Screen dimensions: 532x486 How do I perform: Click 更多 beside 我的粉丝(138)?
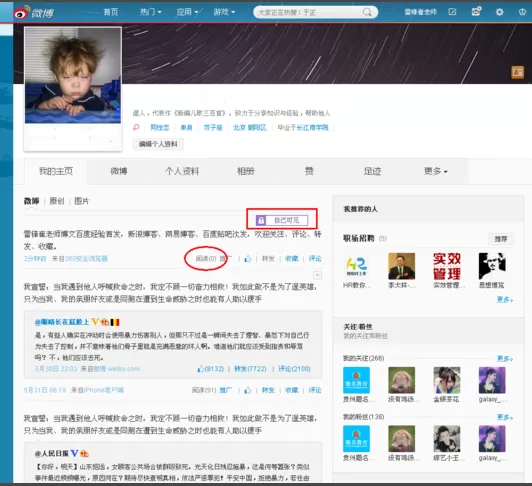tap(505, 417)
